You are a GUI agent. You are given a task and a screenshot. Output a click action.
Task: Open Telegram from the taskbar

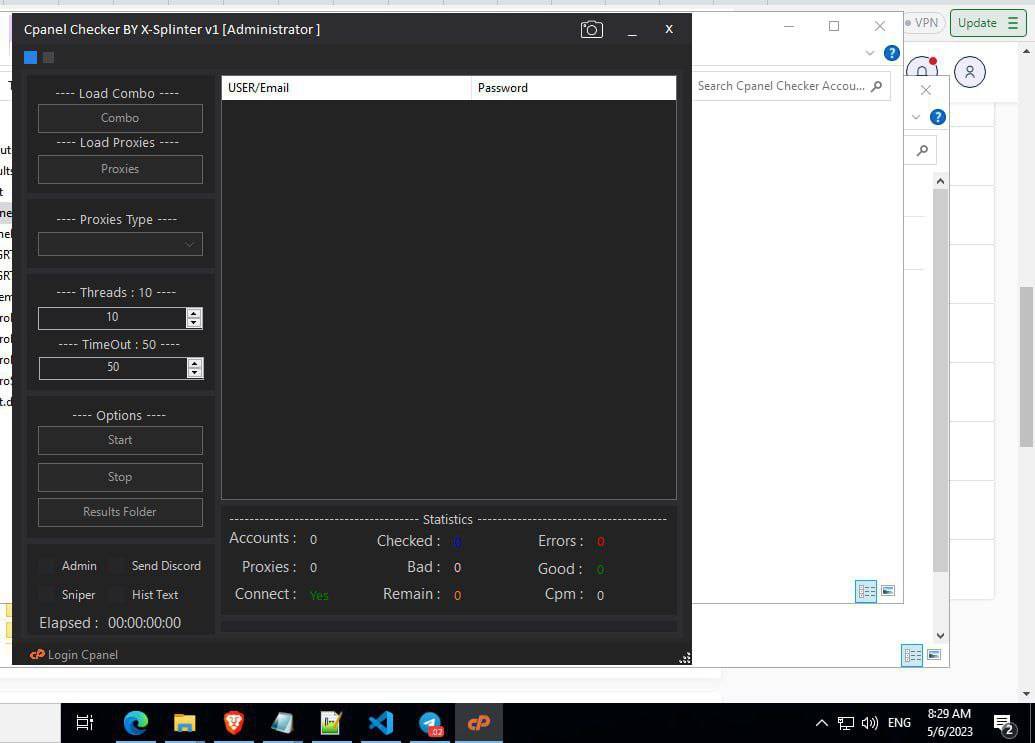click(430, 723)
